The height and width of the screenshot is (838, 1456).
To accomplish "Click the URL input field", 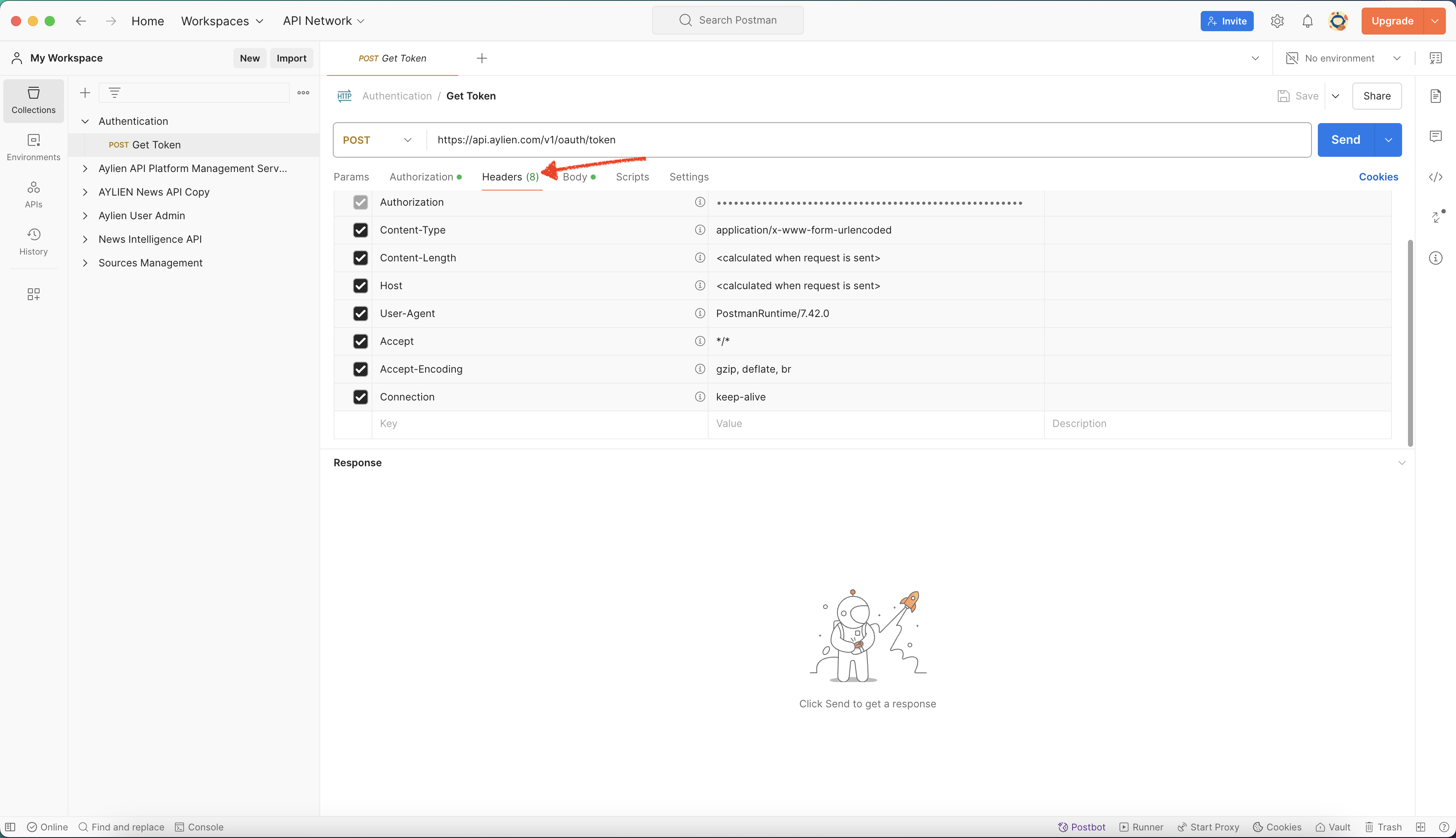I will click(x=867, y=139).
